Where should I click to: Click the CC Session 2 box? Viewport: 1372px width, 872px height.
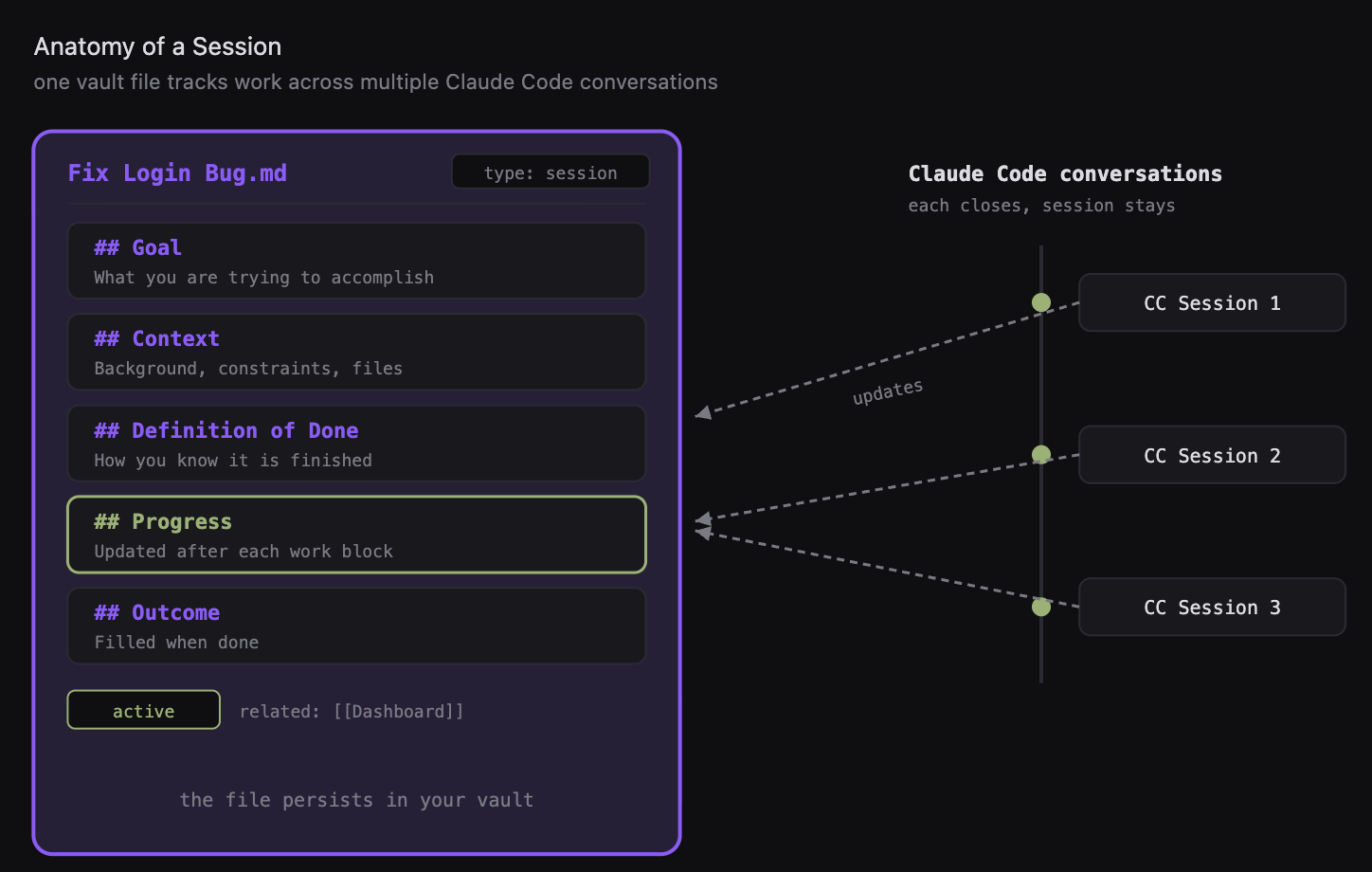[x=1212, y=455]
